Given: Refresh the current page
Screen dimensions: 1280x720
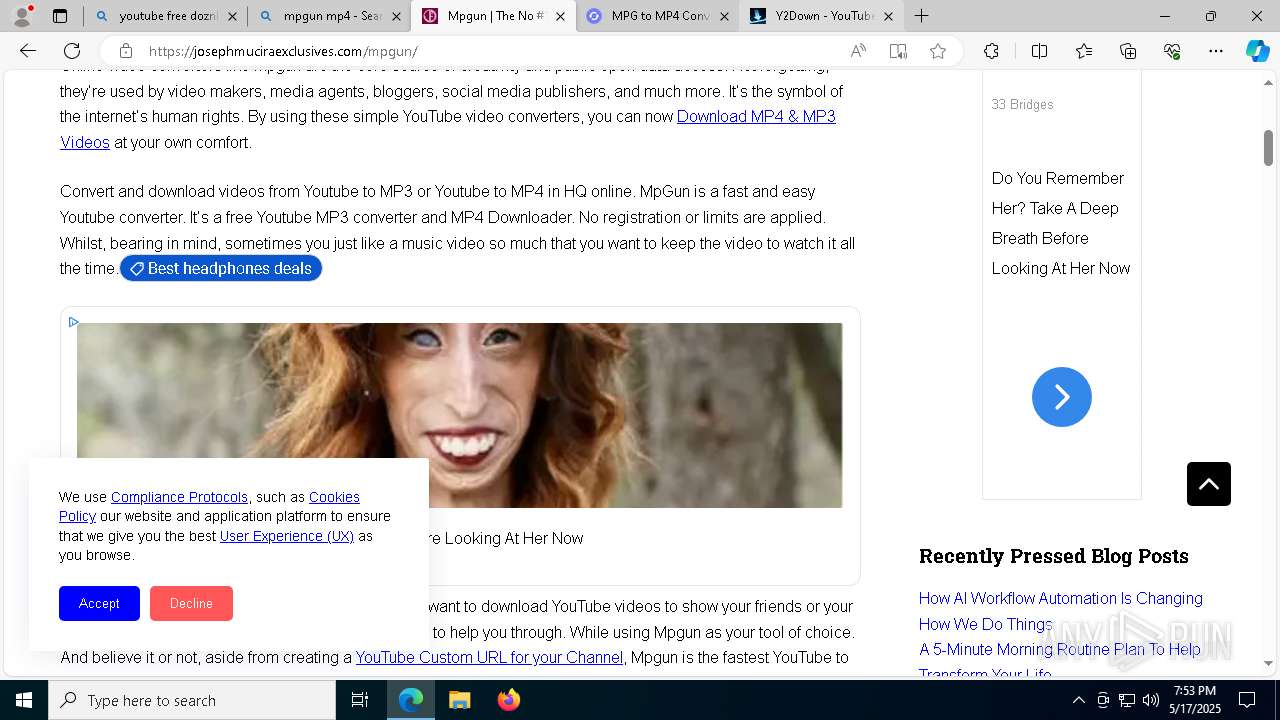Looking at the screenshot, I should click(x=72, y=51).
